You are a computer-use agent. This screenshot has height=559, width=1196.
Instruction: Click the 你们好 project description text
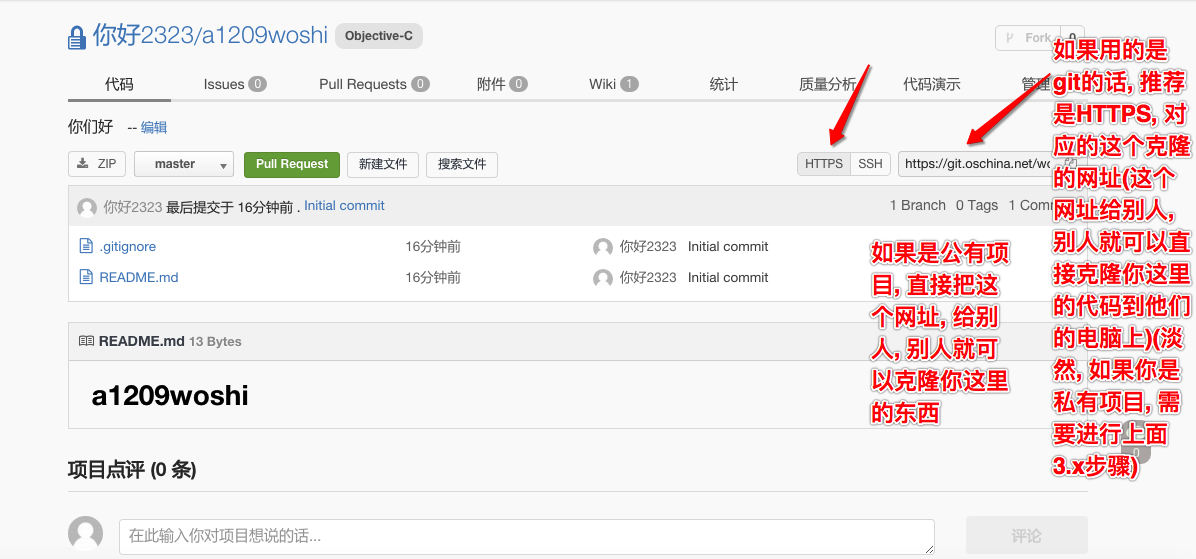pyautogui.click(x=90, y=127)
